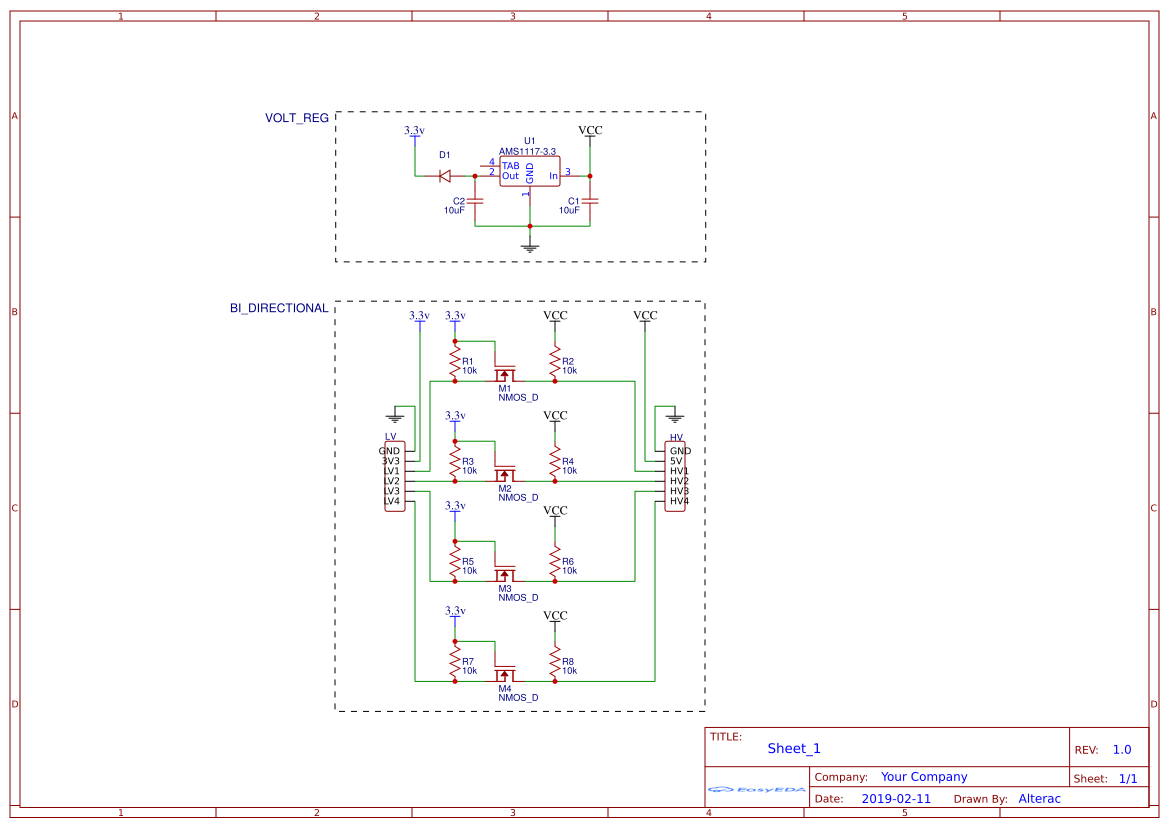The image size is (1169, 828).
Task: Select the AMS1117-3.3 regulator symbol U1
Action: (x=528, y=170)
